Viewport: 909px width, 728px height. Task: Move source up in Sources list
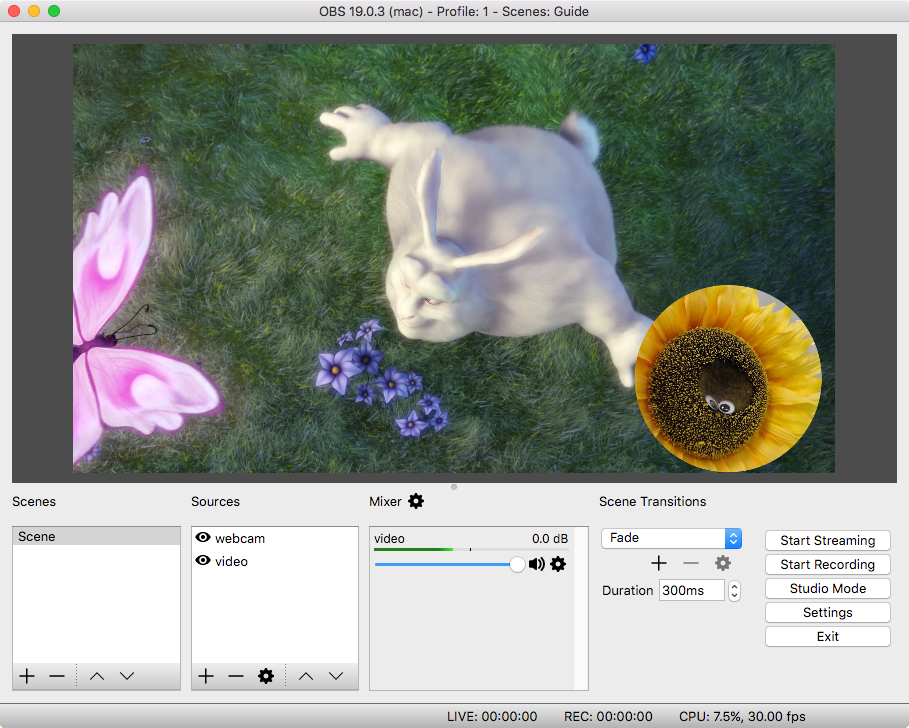[306, 676]
